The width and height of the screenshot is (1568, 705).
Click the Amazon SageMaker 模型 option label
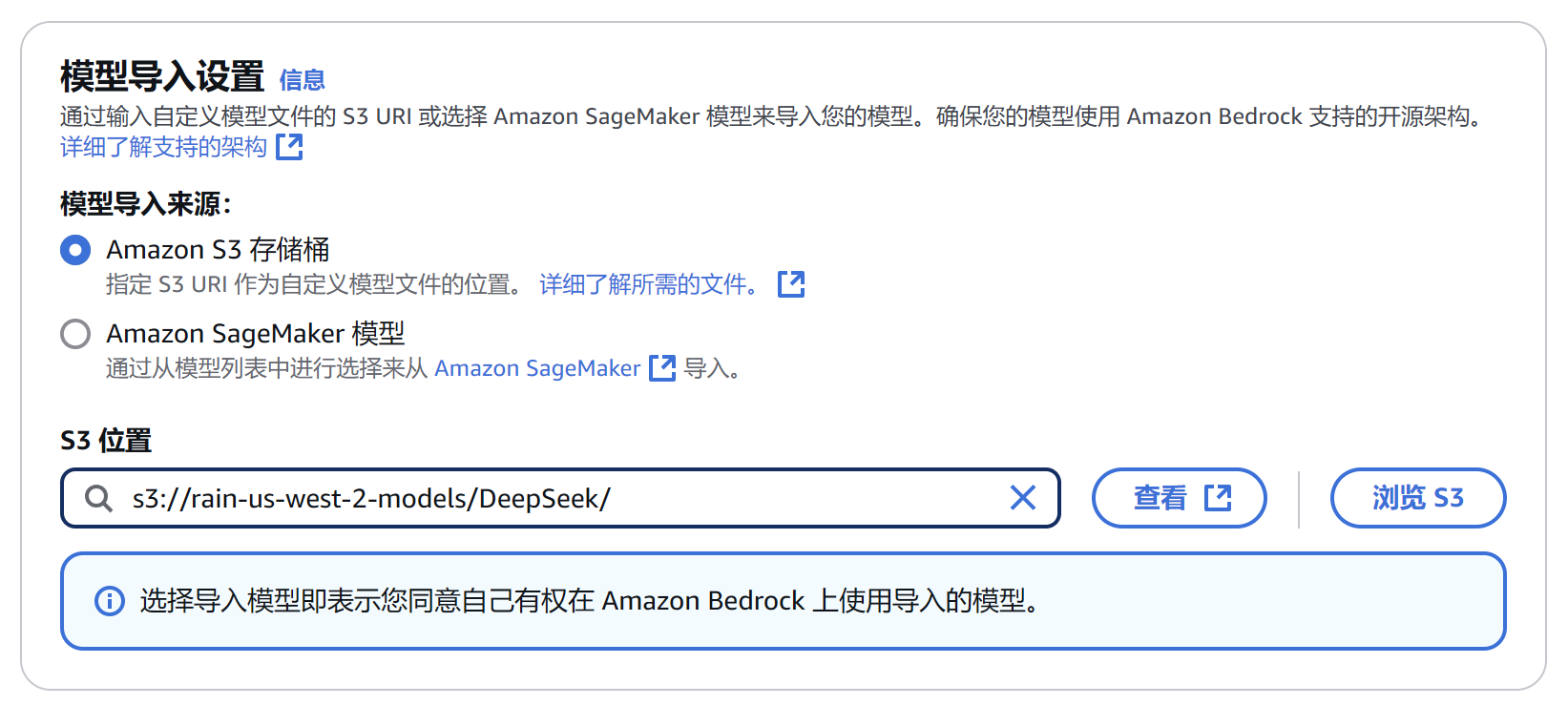256,334
